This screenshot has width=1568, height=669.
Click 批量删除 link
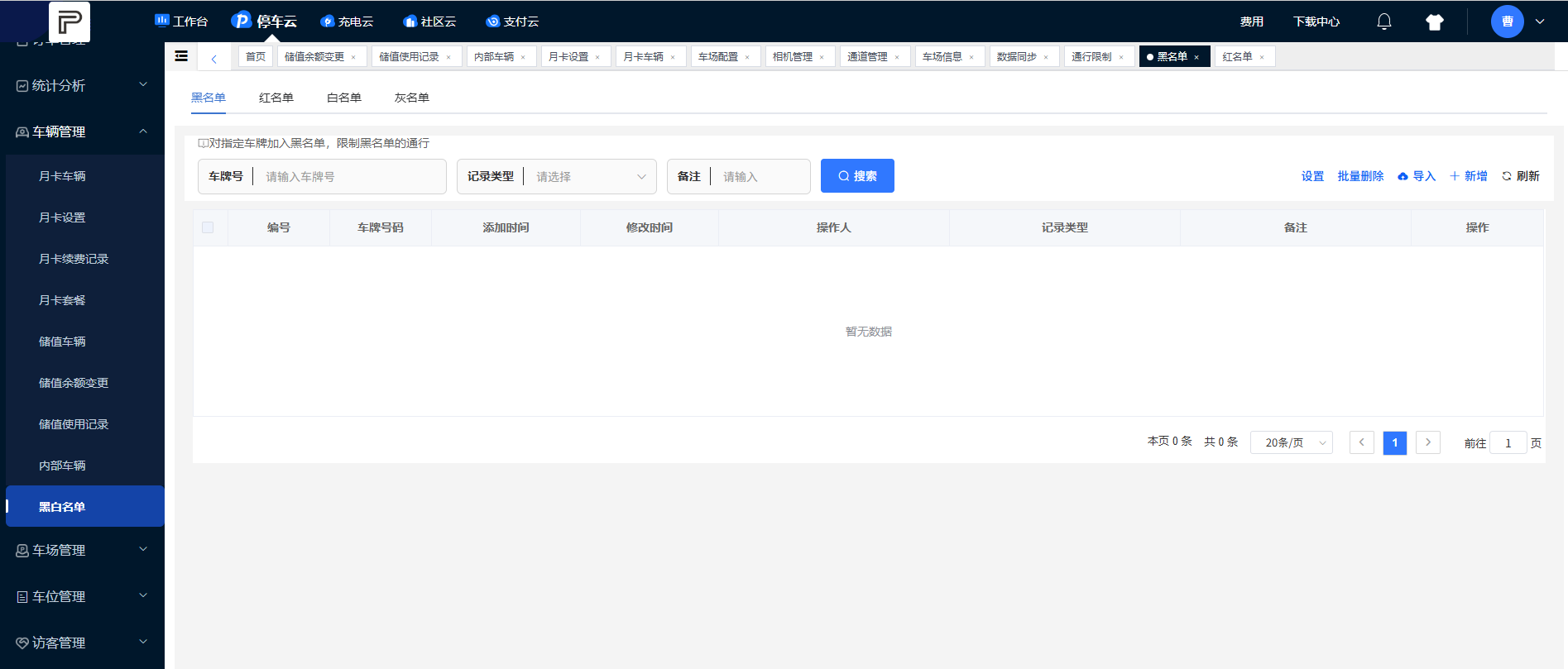point(1360,176)
